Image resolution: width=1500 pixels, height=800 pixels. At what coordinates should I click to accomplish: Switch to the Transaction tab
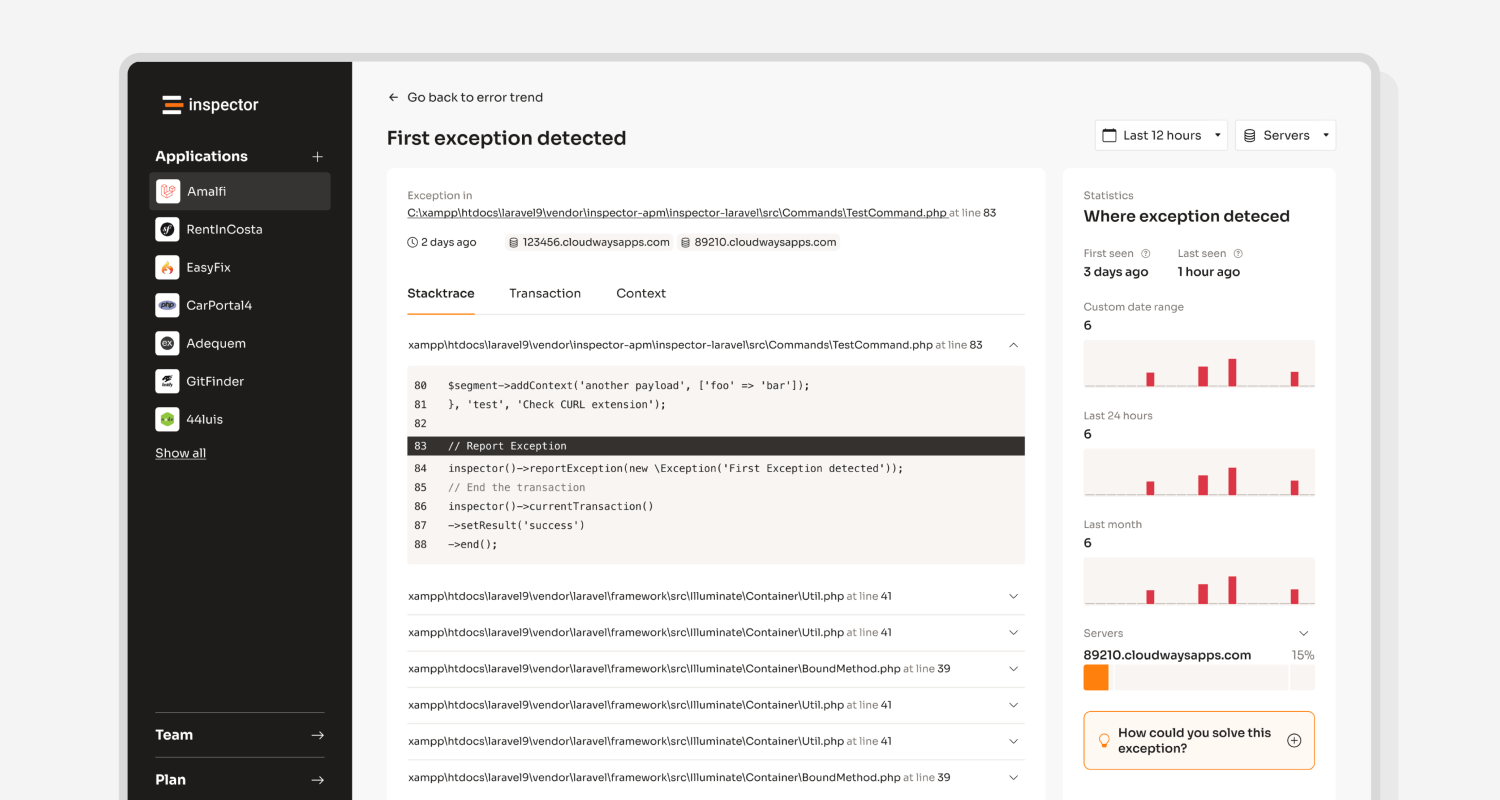click(x=545, y=293)
